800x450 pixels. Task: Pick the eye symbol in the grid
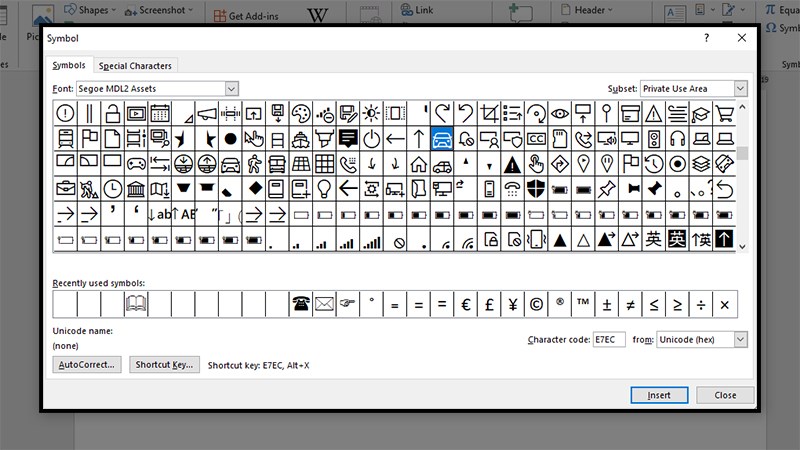559,113
